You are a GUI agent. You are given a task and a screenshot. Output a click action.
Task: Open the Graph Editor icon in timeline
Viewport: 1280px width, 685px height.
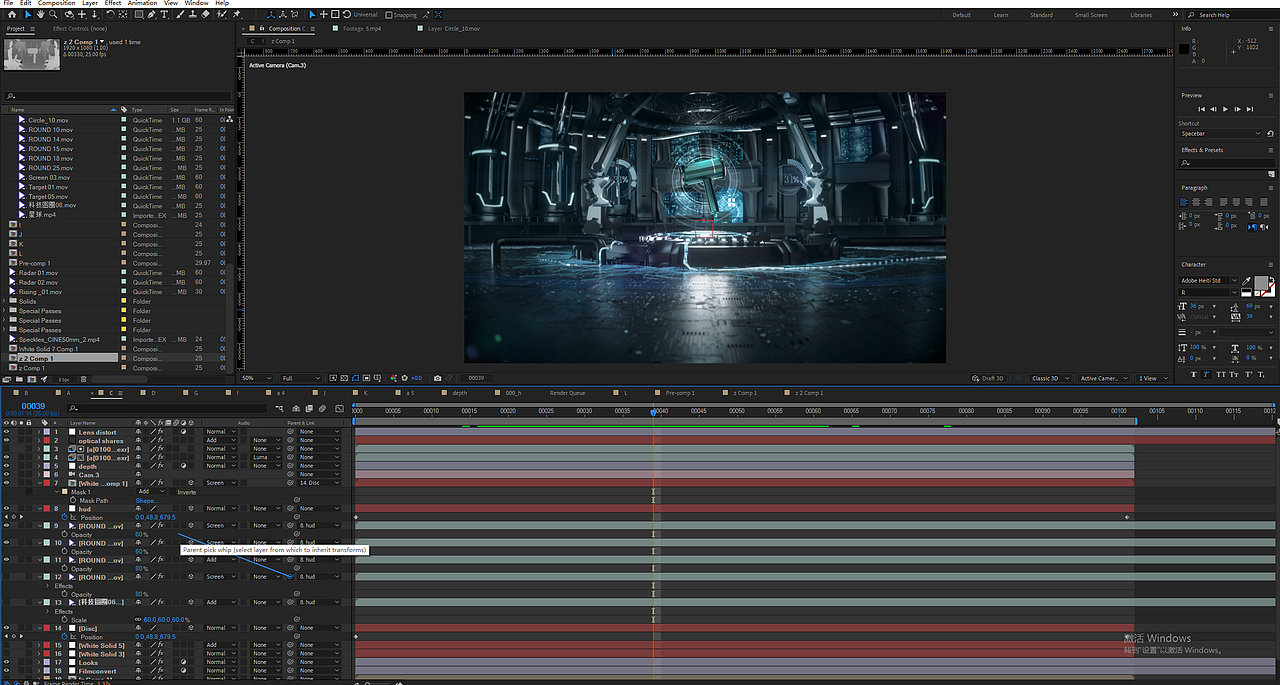(x=339, y=409)
